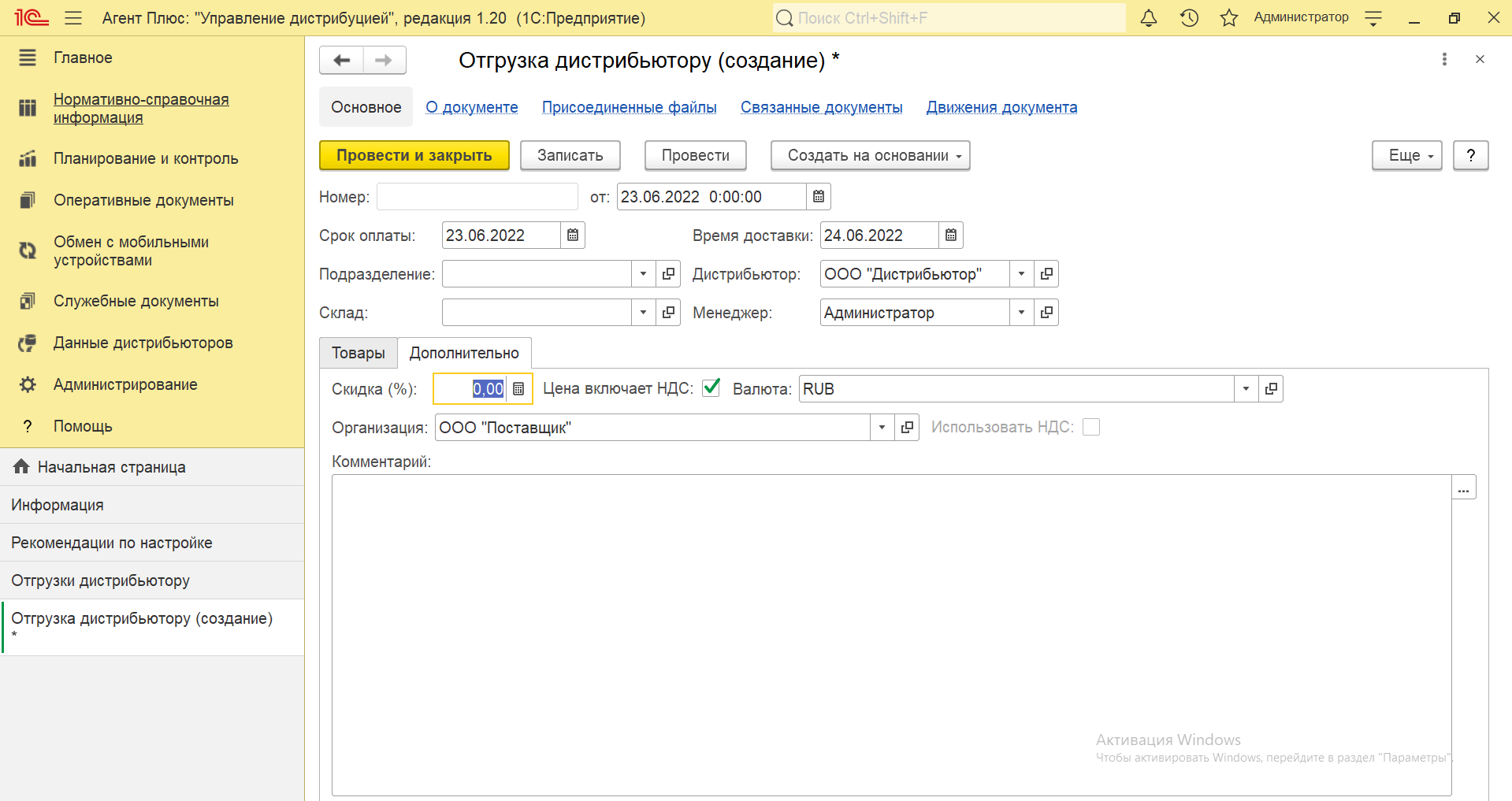Expand Менеджер dropdown list

tap(1022, 313)
